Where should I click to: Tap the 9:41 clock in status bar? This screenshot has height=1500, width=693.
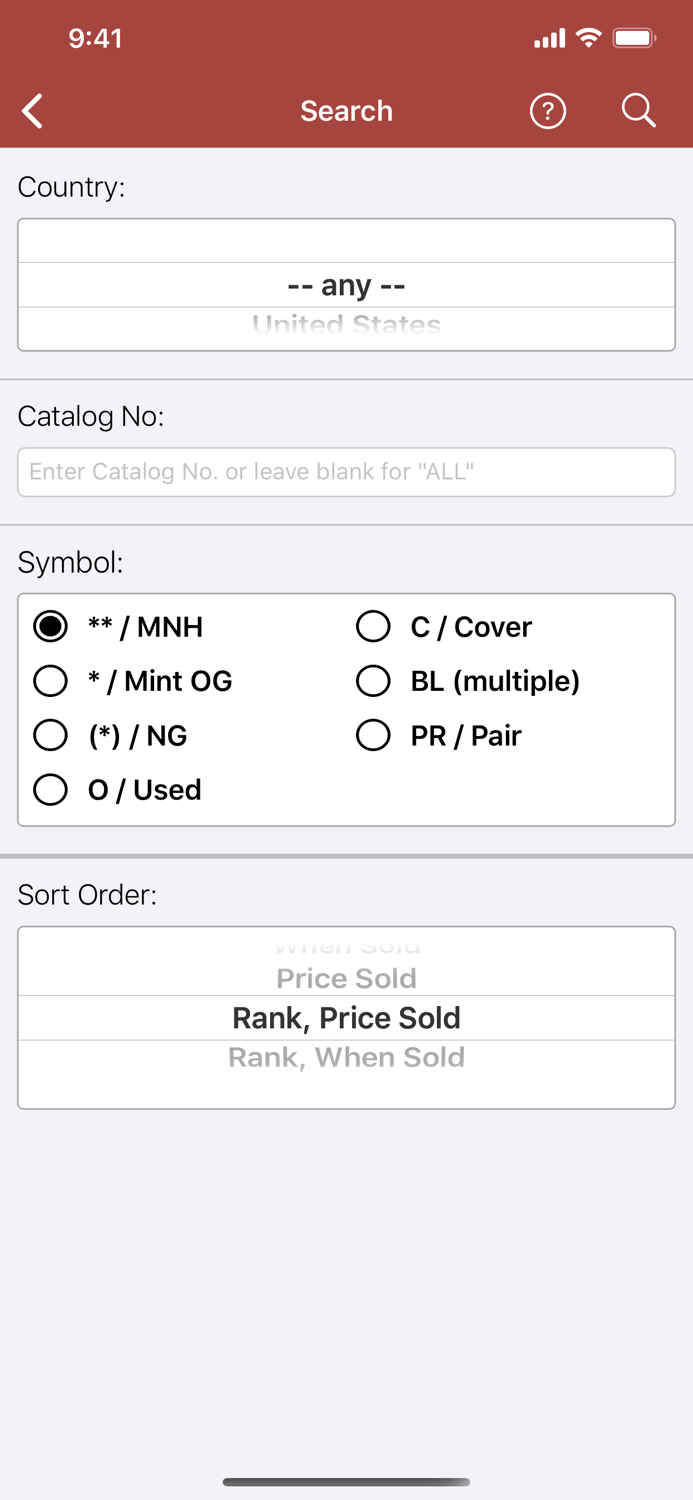pyautogui.click(x=95, y=39)
